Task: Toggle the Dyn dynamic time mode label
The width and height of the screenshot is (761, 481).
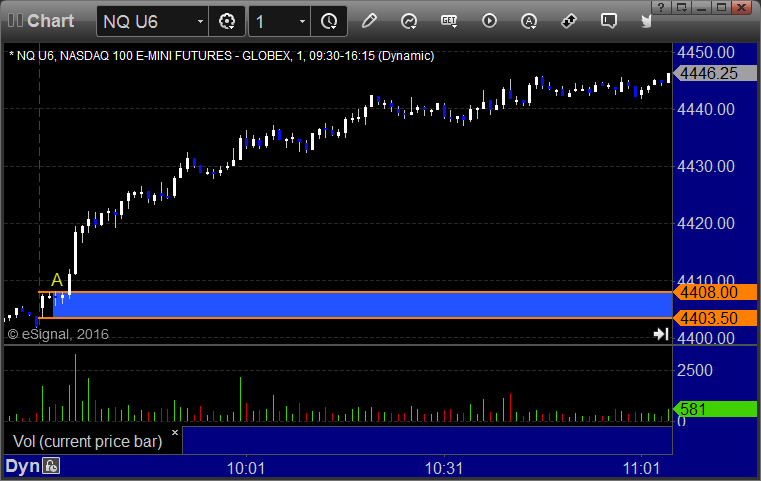Action: tap(22, 466)
